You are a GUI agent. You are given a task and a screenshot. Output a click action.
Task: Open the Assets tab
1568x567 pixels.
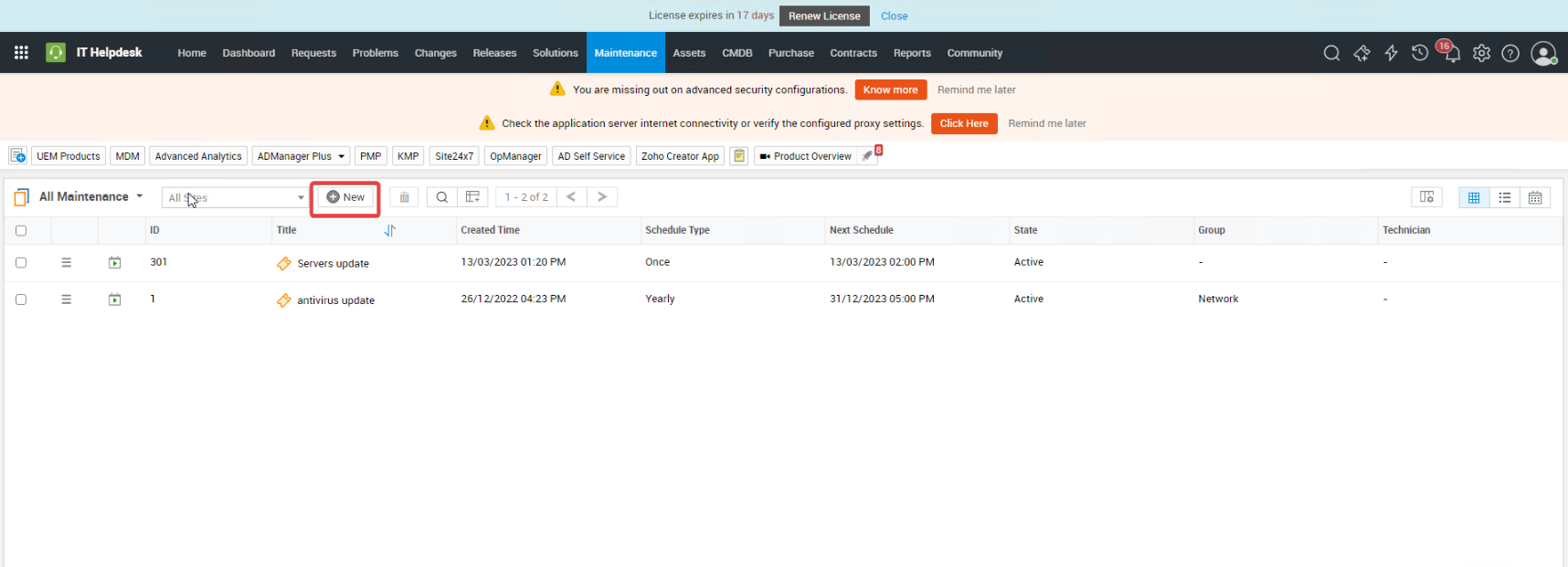[x=689, y=53]
